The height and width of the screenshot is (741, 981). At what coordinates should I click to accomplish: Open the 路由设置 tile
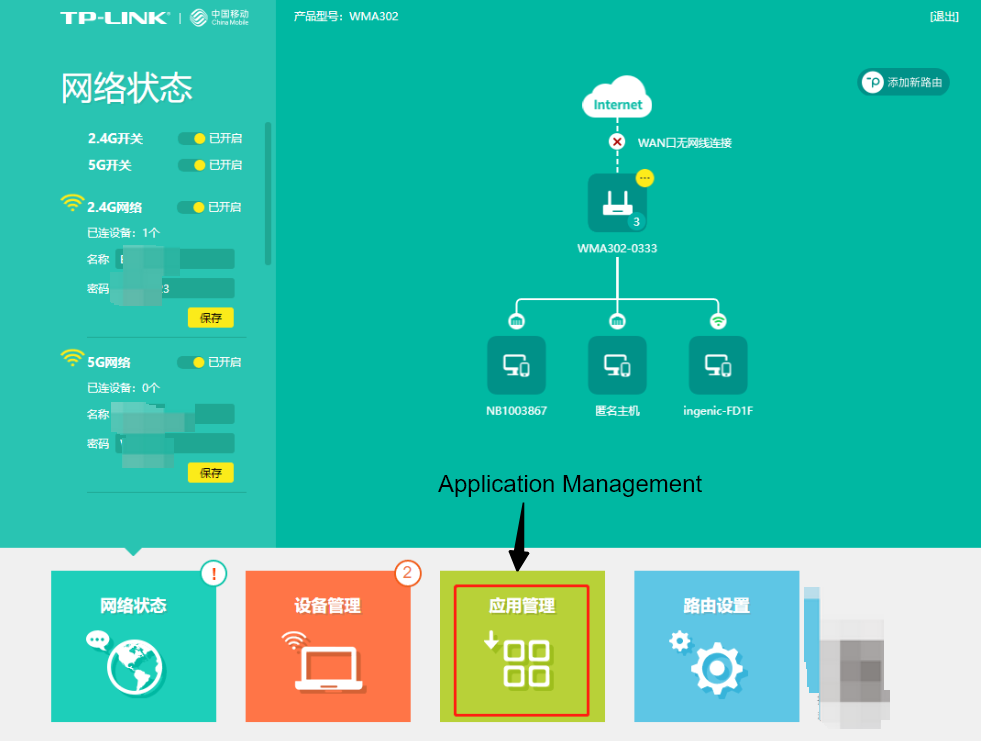click(716, 646)
